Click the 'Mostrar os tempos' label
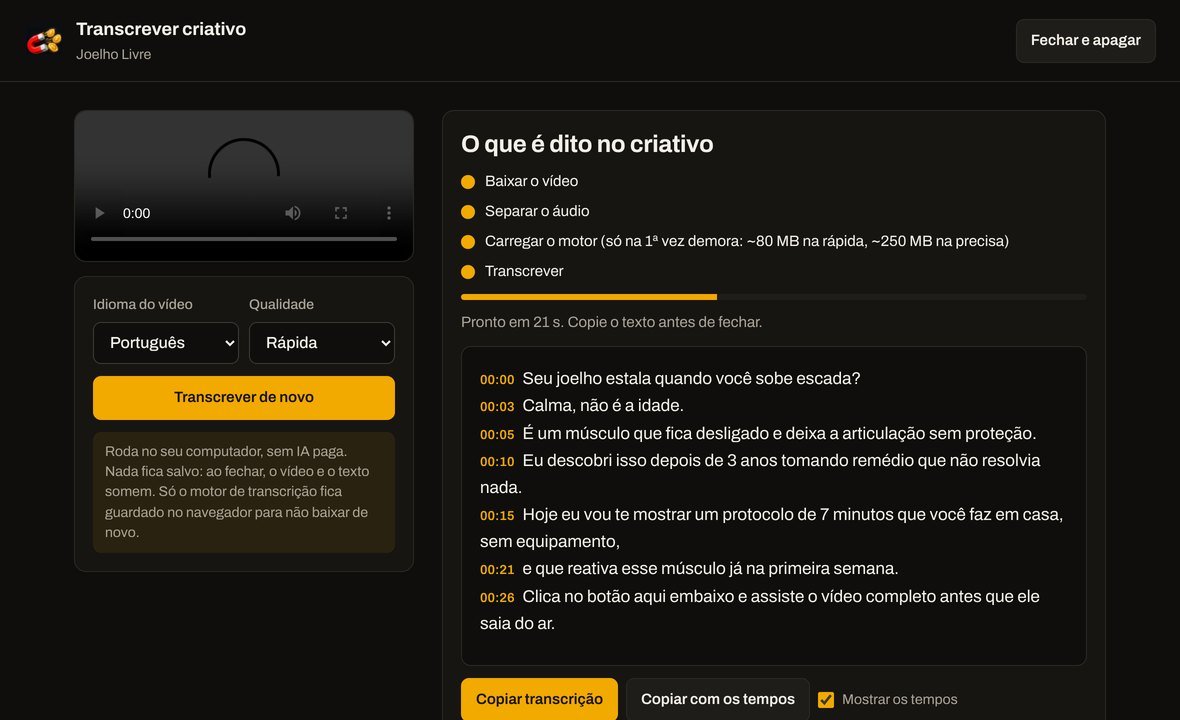 click(899, 700)
